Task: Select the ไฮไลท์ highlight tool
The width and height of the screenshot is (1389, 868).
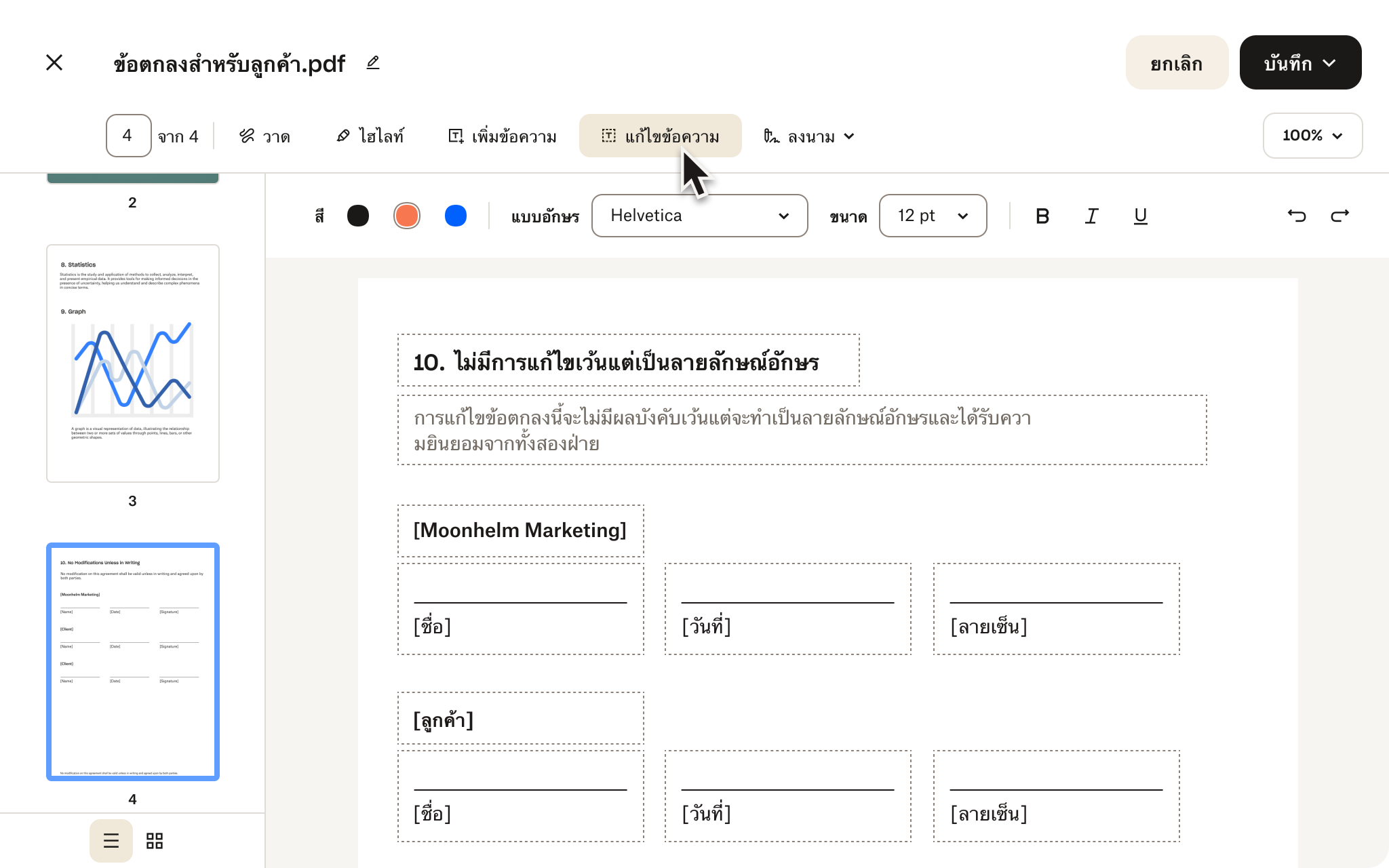Action: pos(370,136)
